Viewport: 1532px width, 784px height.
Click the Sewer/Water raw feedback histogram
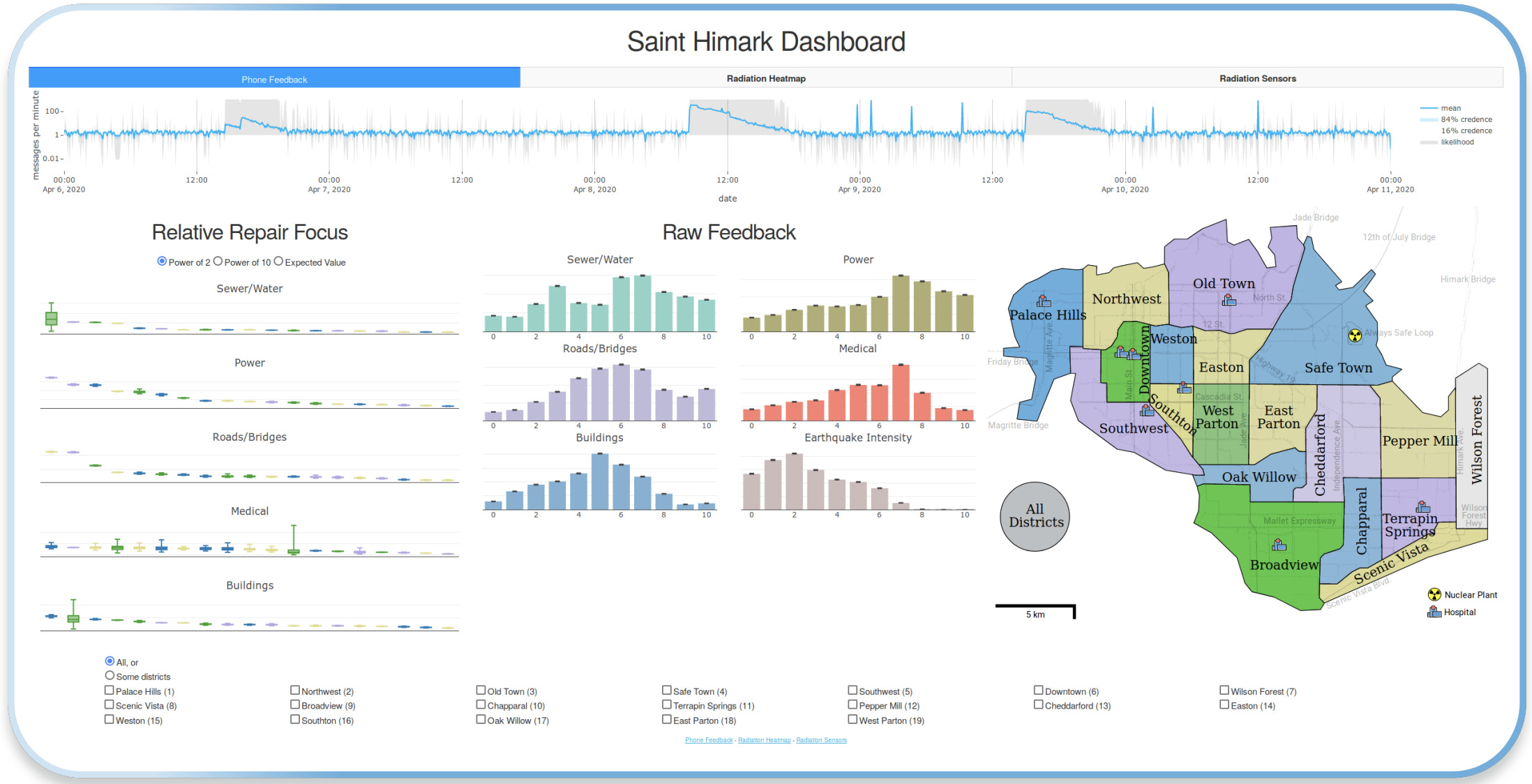(600, 303)
